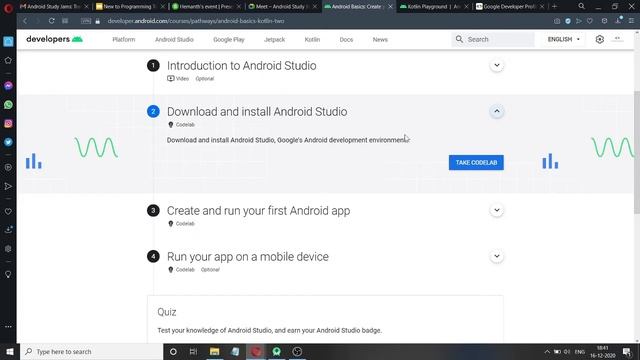Open downloads icon in browser toolbar
The image size is (640, 360).
pyautogui.click(x=619, y=20)
